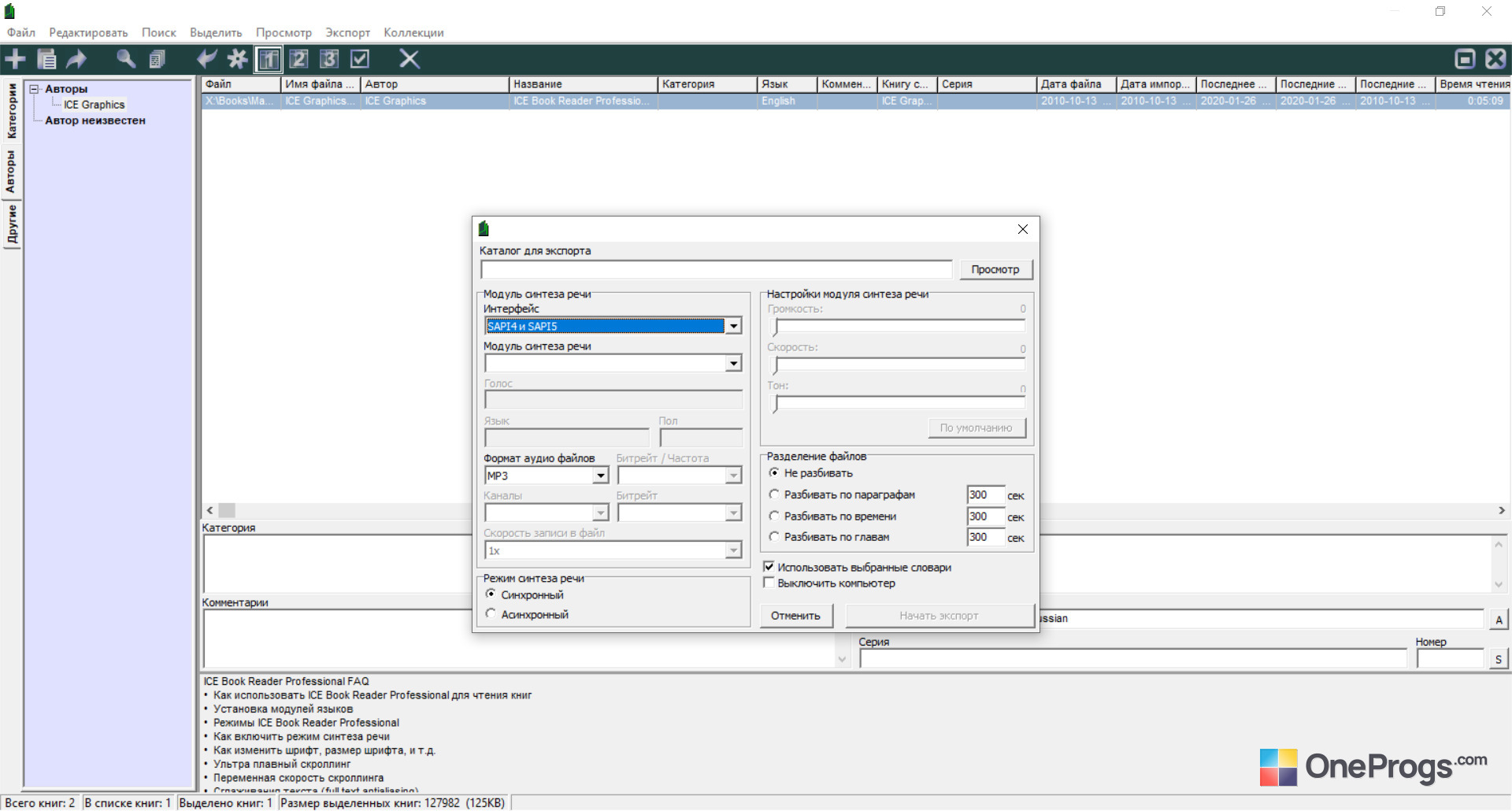This screenshot has height=811, width=1512.
Task: Click the seconds field for 'Разбивать по главам'
Action: click(986, 537)
